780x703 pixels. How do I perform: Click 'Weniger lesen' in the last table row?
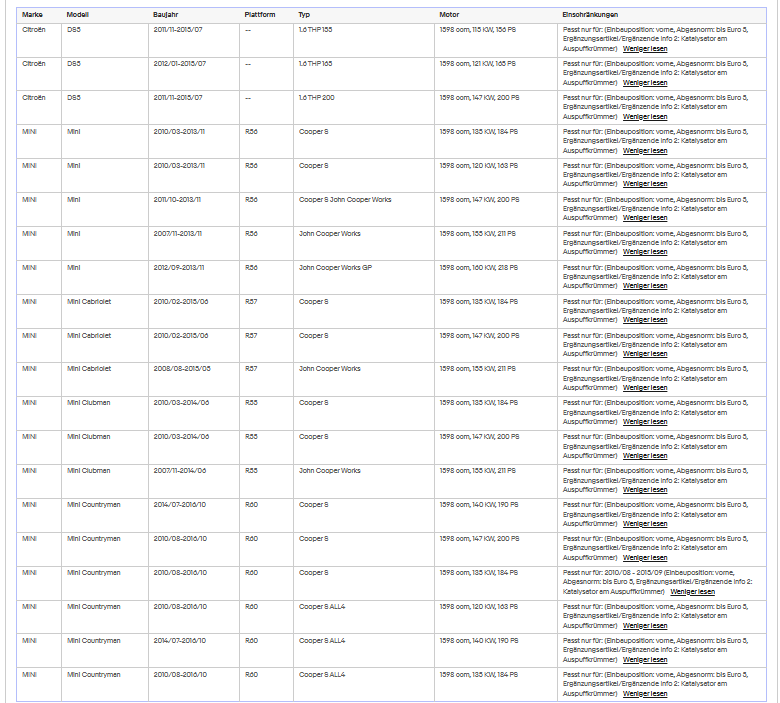[x=645, y=694]
